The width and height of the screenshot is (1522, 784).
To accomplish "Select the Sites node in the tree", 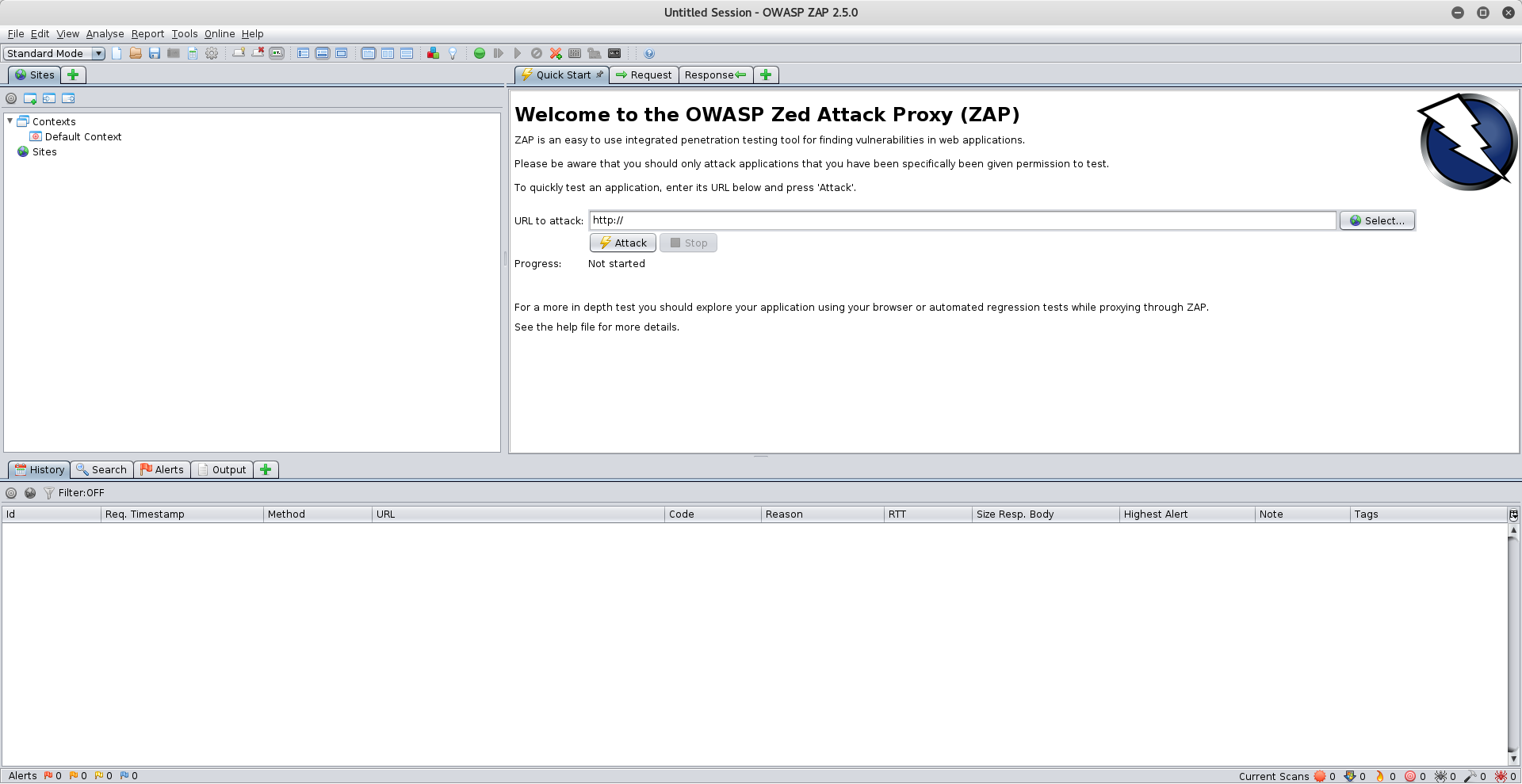I will 36,151.
